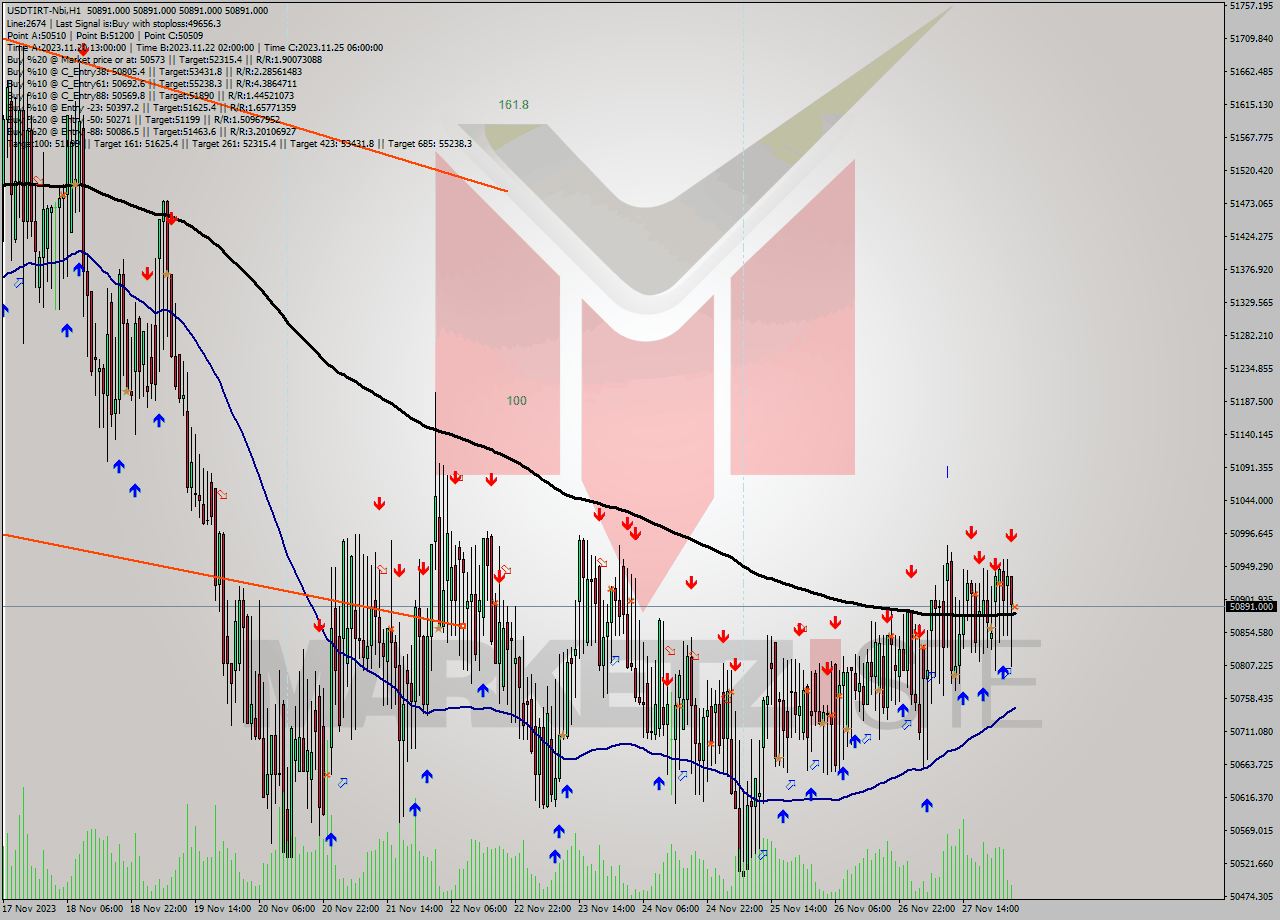
Task: Click the 100 Fibonacci level label
Action: click(x=516, y=401)
